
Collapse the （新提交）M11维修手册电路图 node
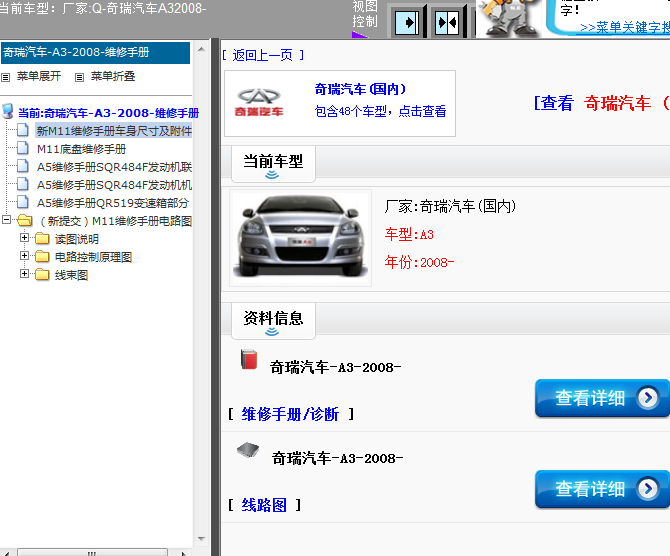6,220
